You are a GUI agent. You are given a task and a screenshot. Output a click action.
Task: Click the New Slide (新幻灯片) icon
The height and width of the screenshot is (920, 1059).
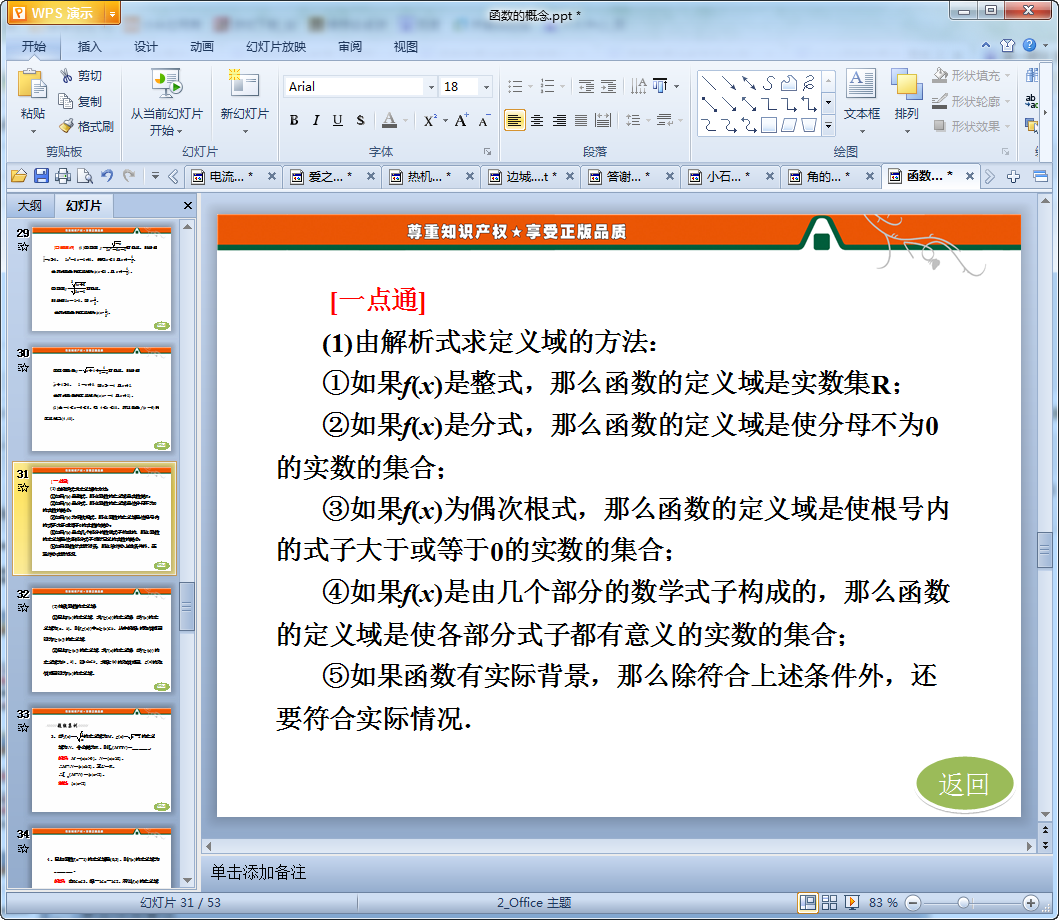point(244,84)
